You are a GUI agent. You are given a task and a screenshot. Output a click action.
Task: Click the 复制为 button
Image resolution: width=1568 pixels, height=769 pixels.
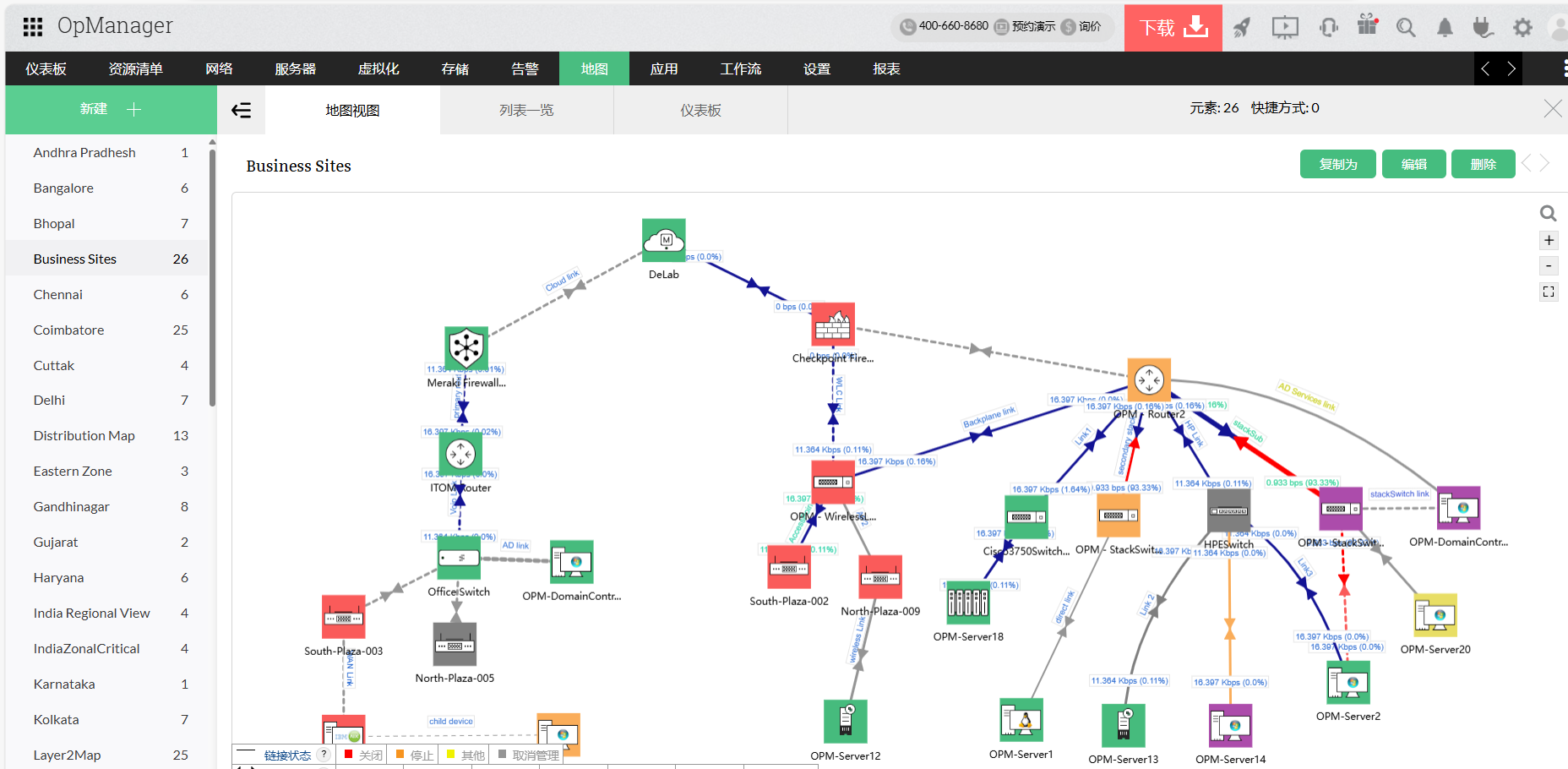pos(1338,164)
